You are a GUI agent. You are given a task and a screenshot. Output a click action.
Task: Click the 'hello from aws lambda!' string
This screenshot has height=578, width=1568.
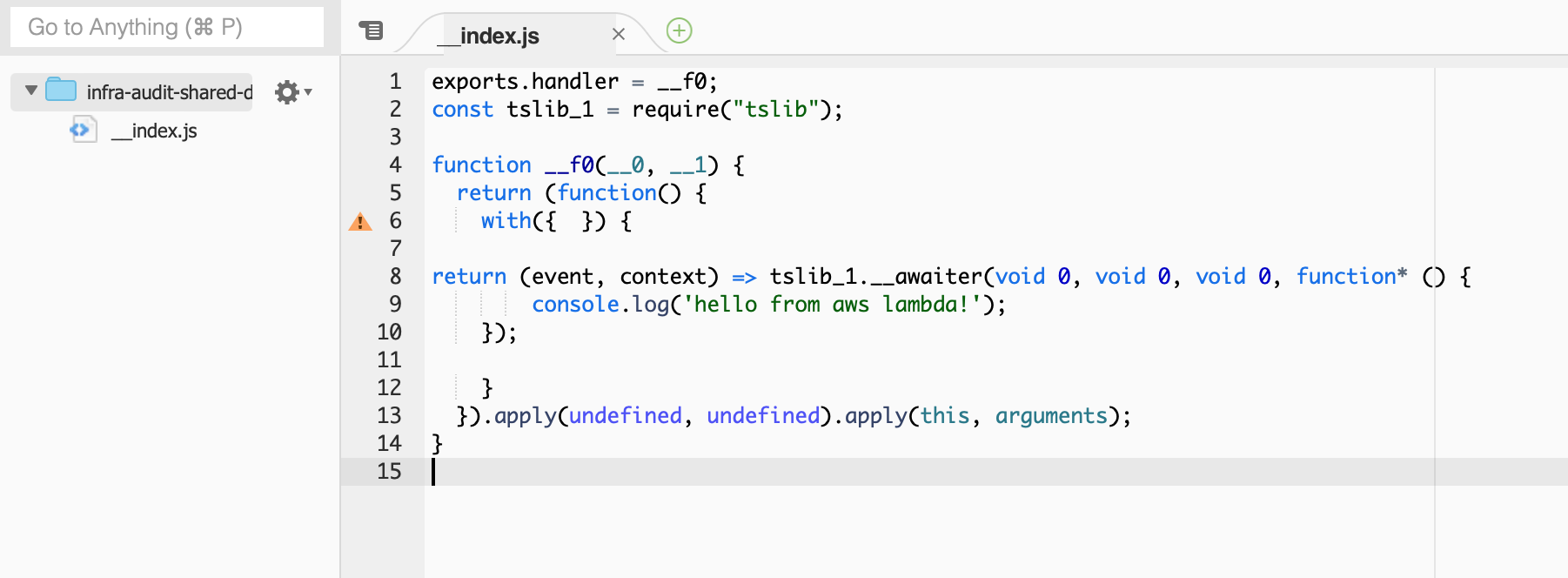(x=833, y=304)
